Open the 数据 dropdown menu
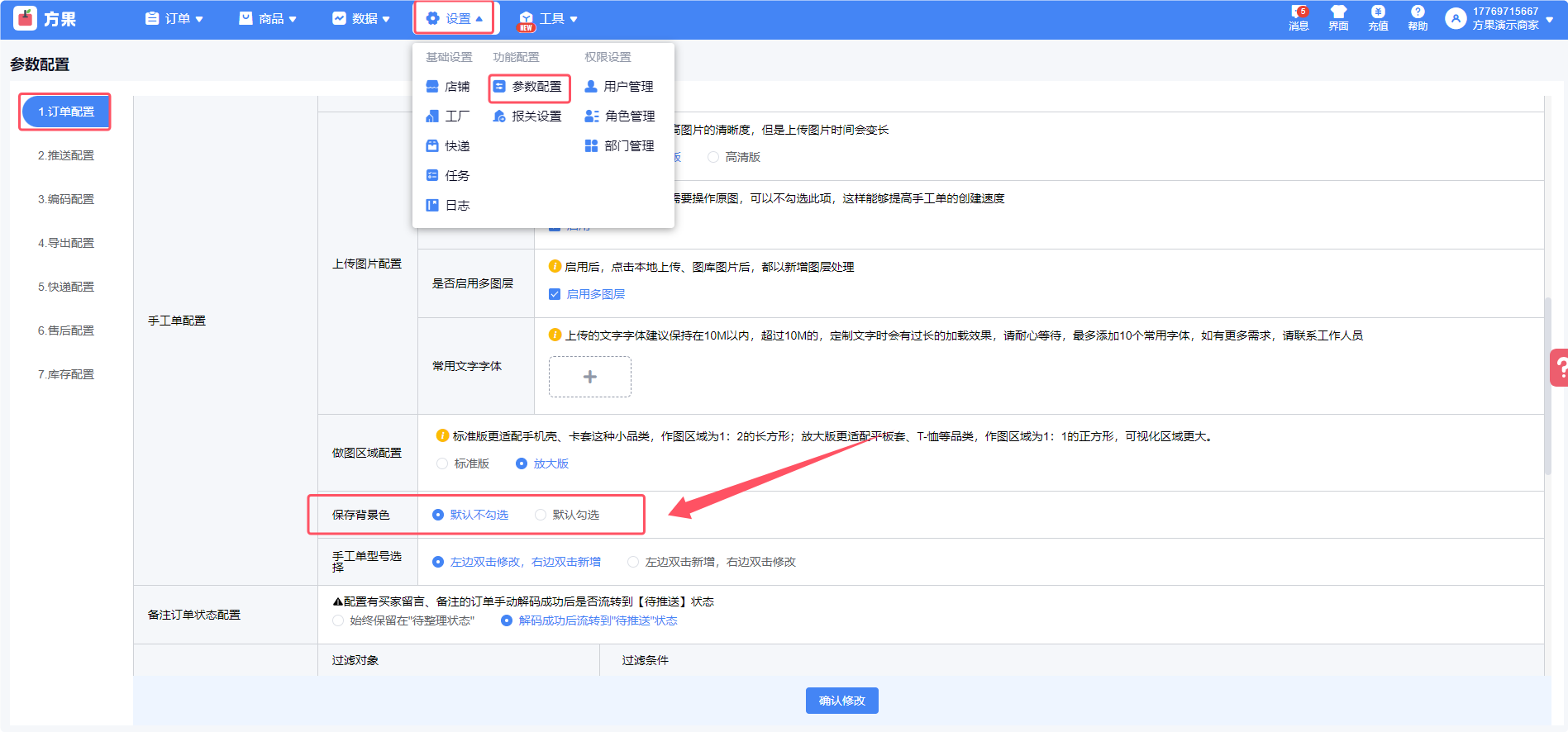This screenshot has height=732, width=1568. 361,18
